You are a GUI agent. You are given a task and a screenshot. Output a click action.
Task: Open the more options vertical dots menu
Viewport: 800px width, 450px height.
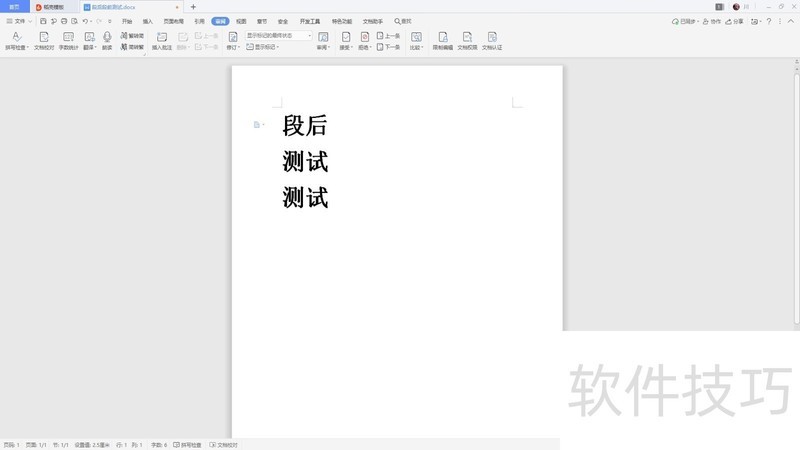[x=780, y=21]
